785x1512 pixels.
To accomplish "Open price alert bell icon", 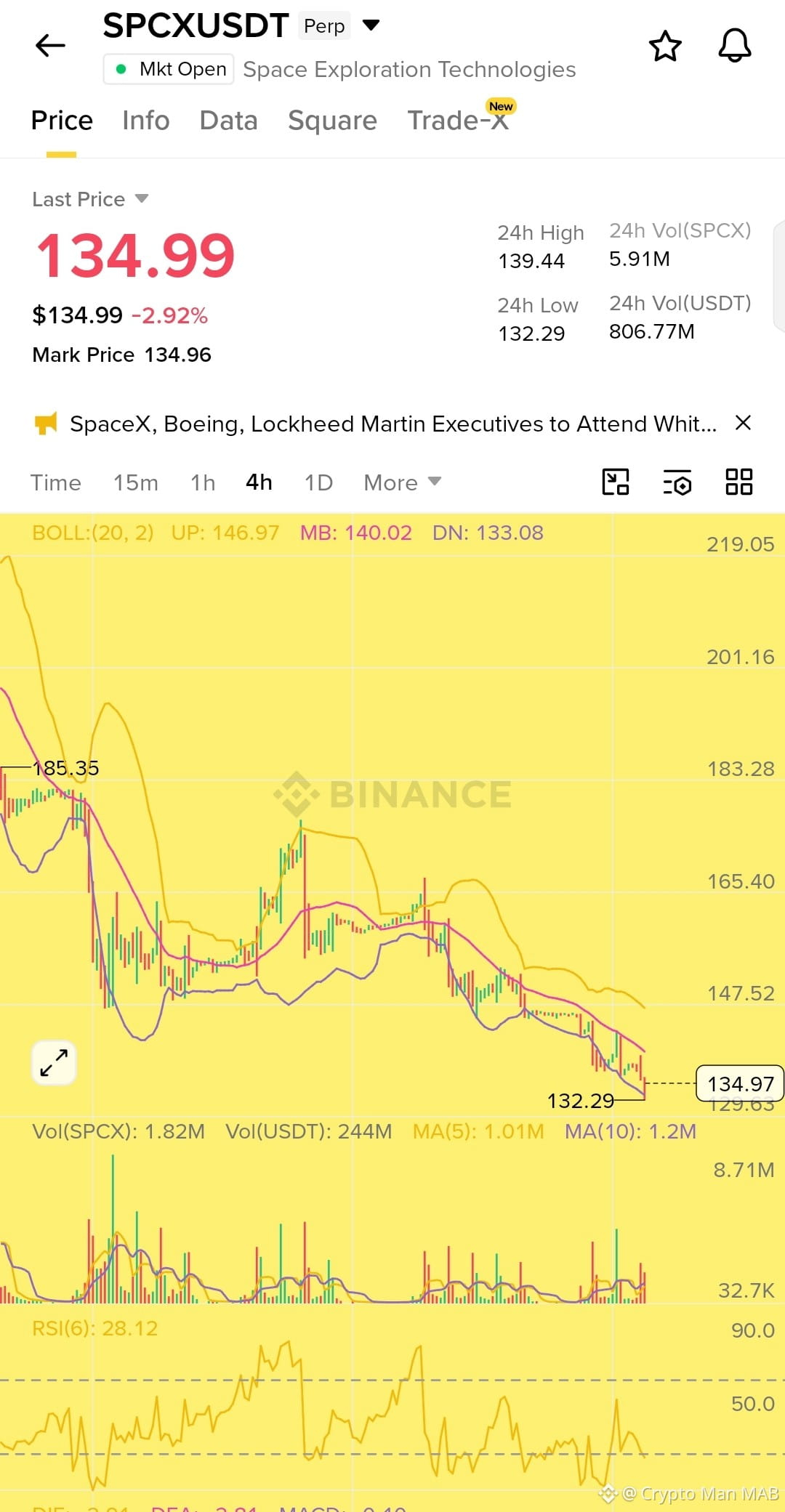I will pyautogui.click(x=735, y=46).
